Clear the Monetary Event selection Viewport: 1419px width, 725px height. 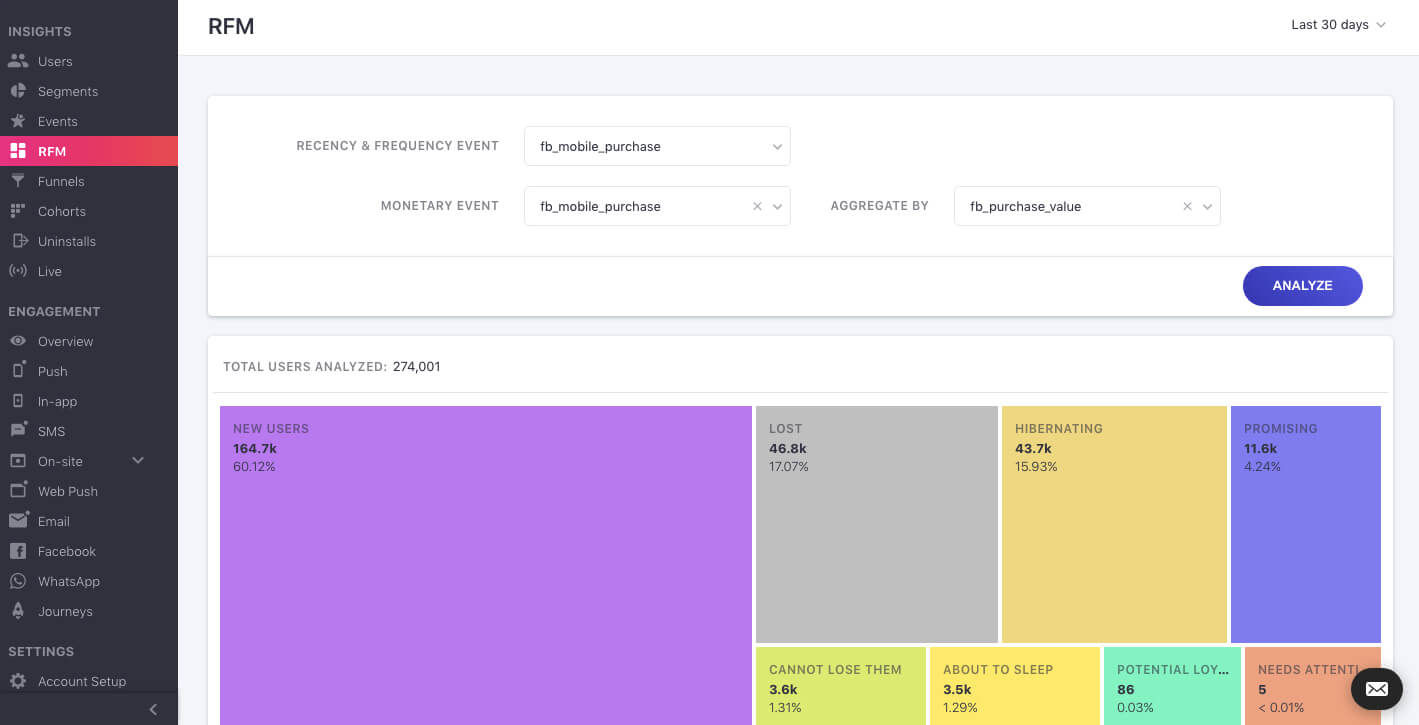click(757, 206)
